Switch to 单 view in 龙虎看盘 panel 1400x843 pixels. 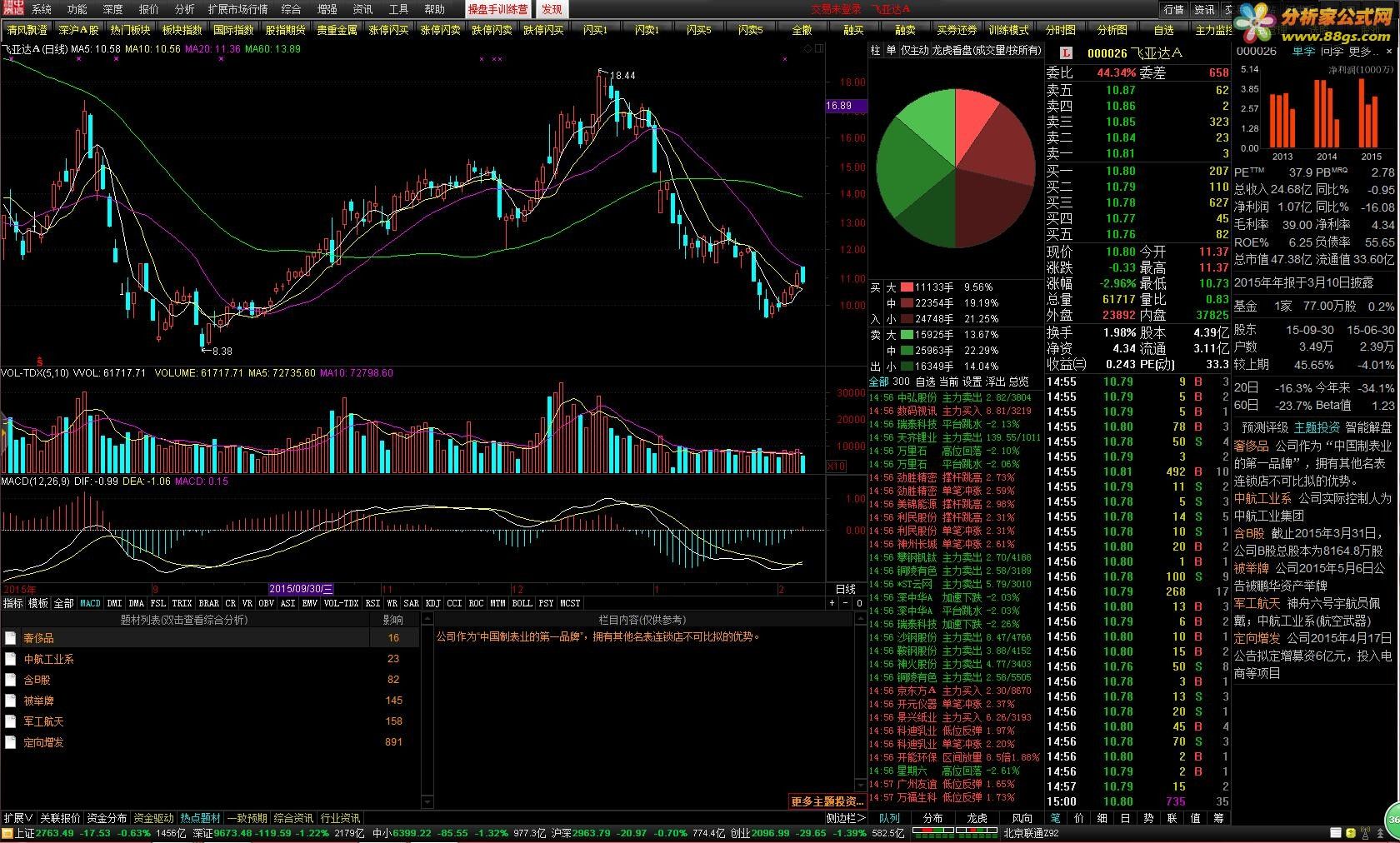click(891, 51)
